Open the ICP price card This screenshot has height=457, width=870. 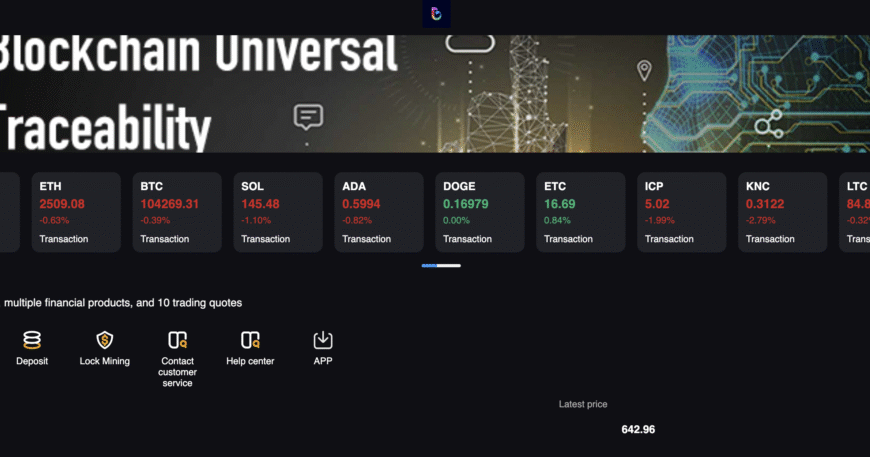tap(682, 212)
